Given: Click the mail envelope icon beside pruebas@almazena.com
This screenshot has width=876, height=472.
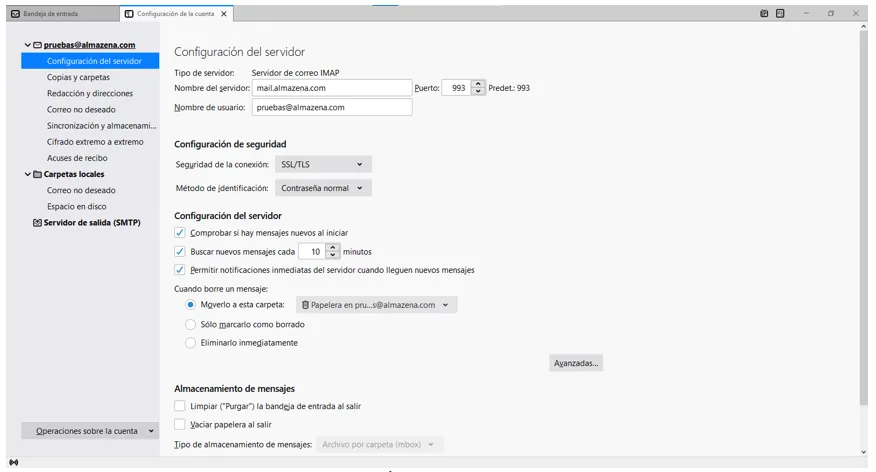Looking at the screenshot, I should pyautogui.click(x=37, y=45).
